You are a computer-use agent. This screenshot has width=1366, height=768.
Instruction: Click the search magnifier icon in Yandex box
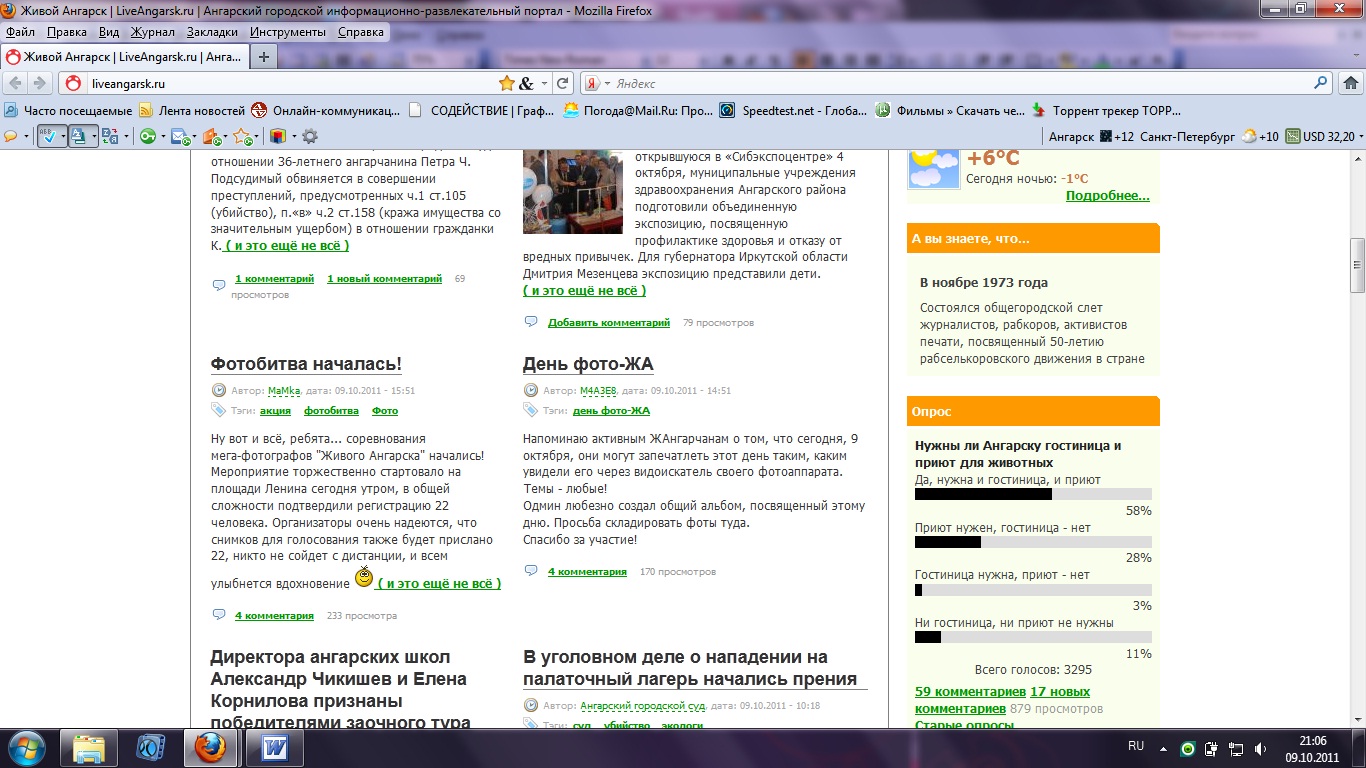click(1321, 84)
